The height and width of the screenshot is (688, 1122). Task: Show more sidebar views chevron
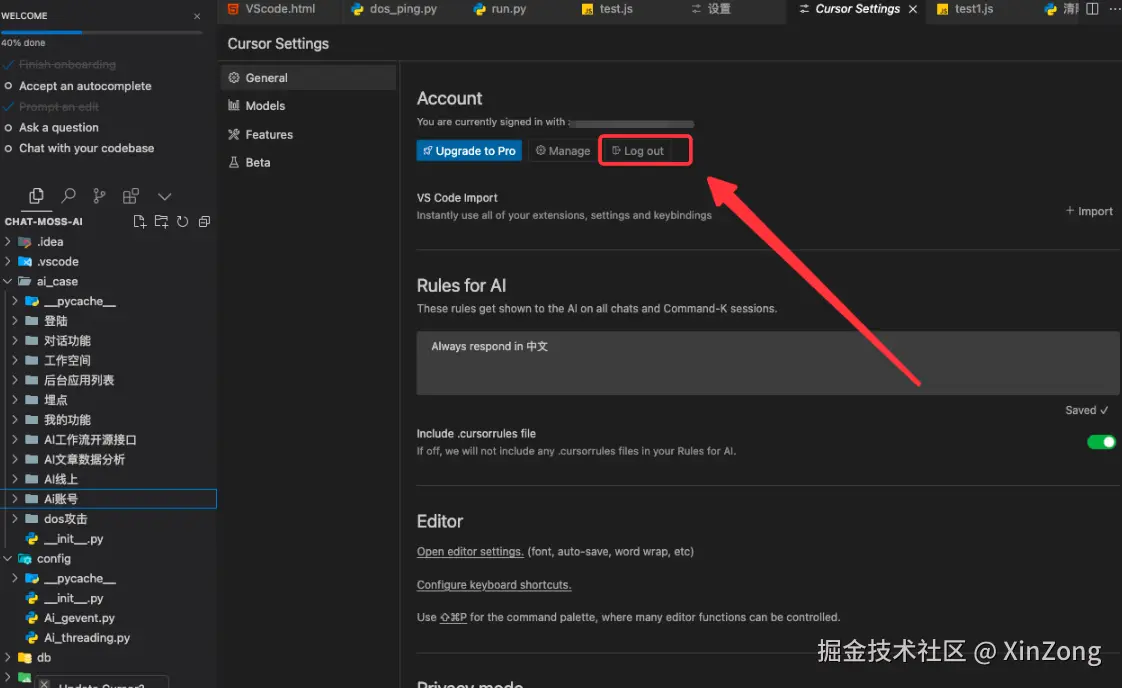point(165,197)
